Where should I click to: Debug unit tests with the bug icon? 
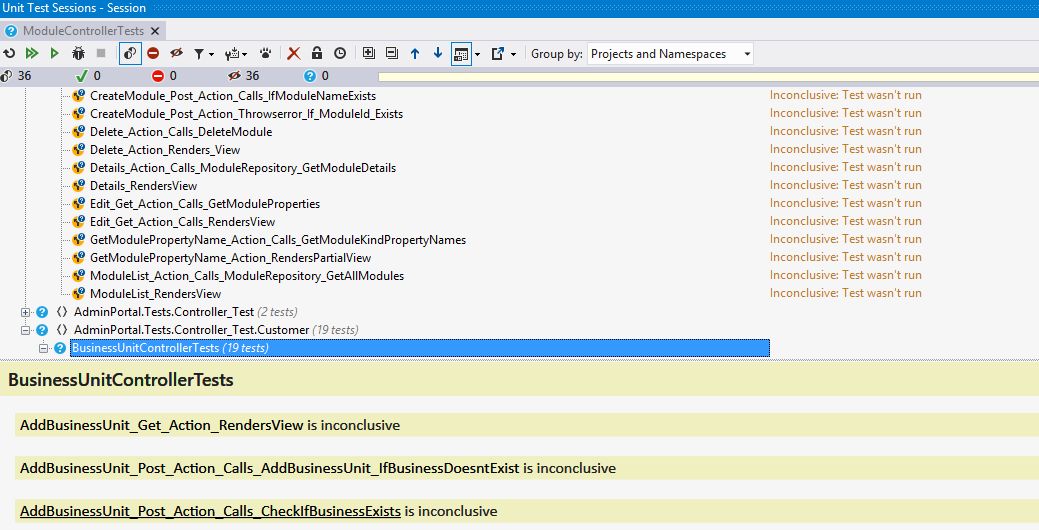pos(78,54)
